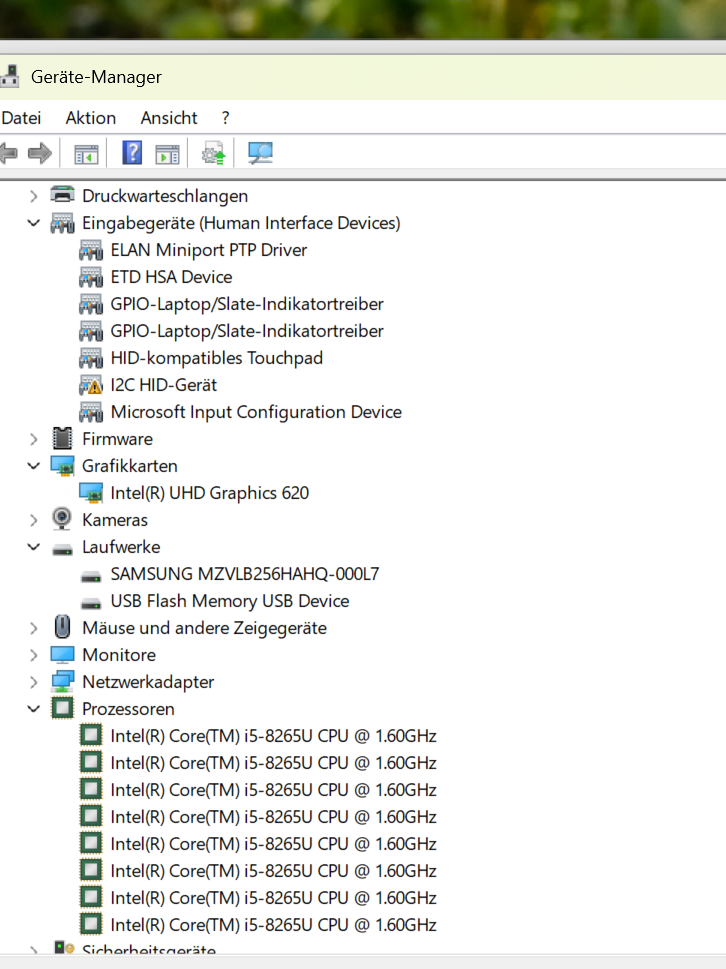Click the ETD HSA Device icon

91,277
